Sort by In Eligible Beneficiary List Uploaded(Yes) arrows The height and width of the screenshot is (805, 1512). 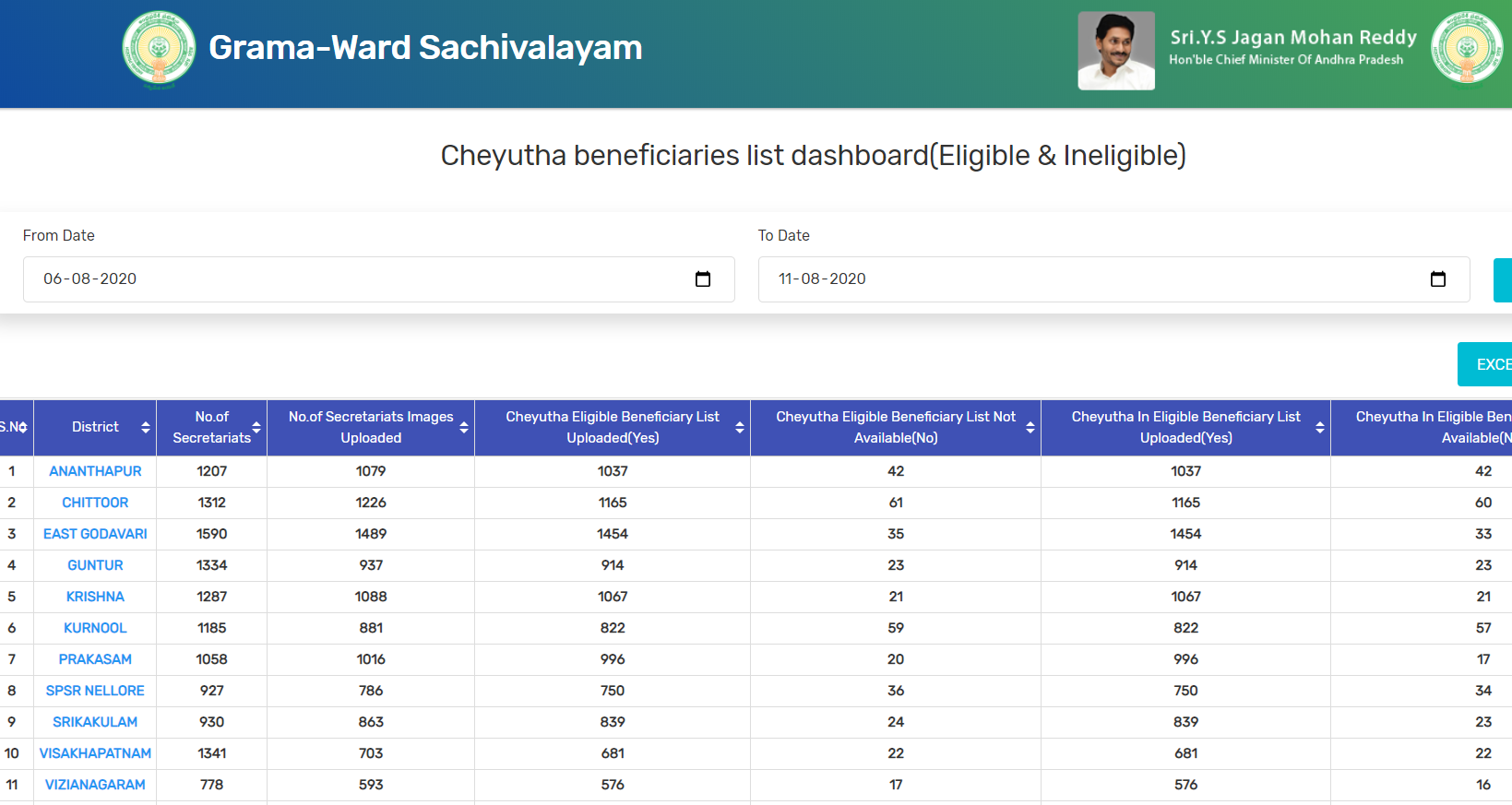pos(1320,427)
